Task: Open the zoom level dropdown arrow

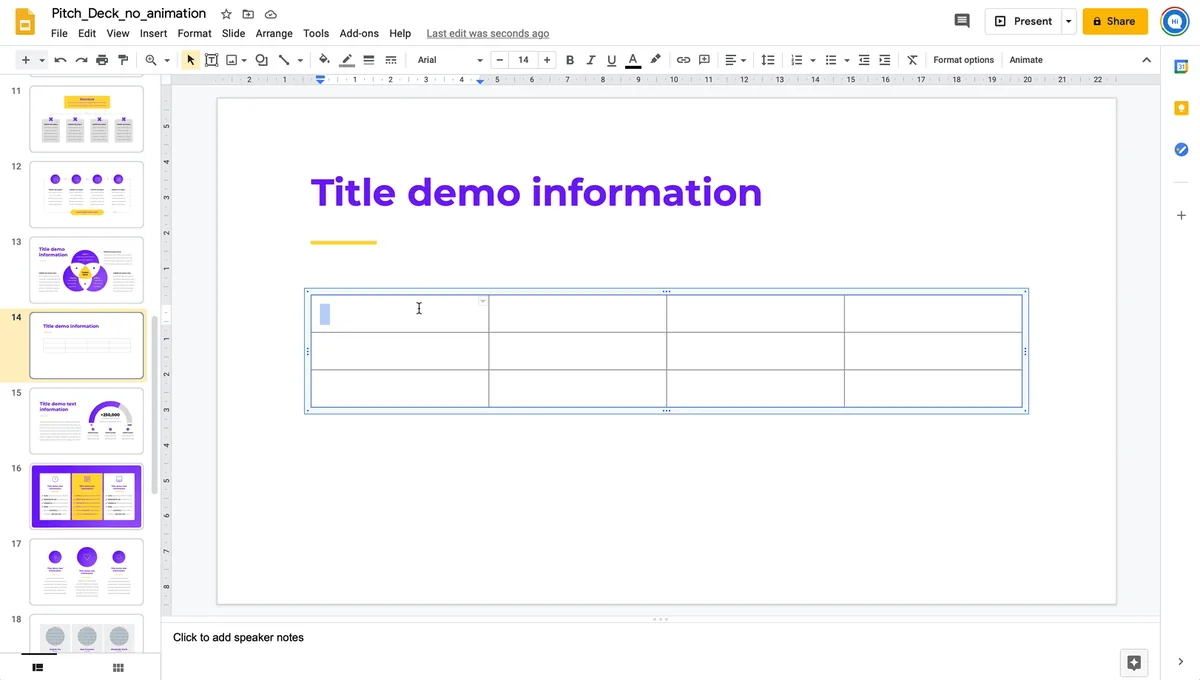Action: (x=167, y=60)
